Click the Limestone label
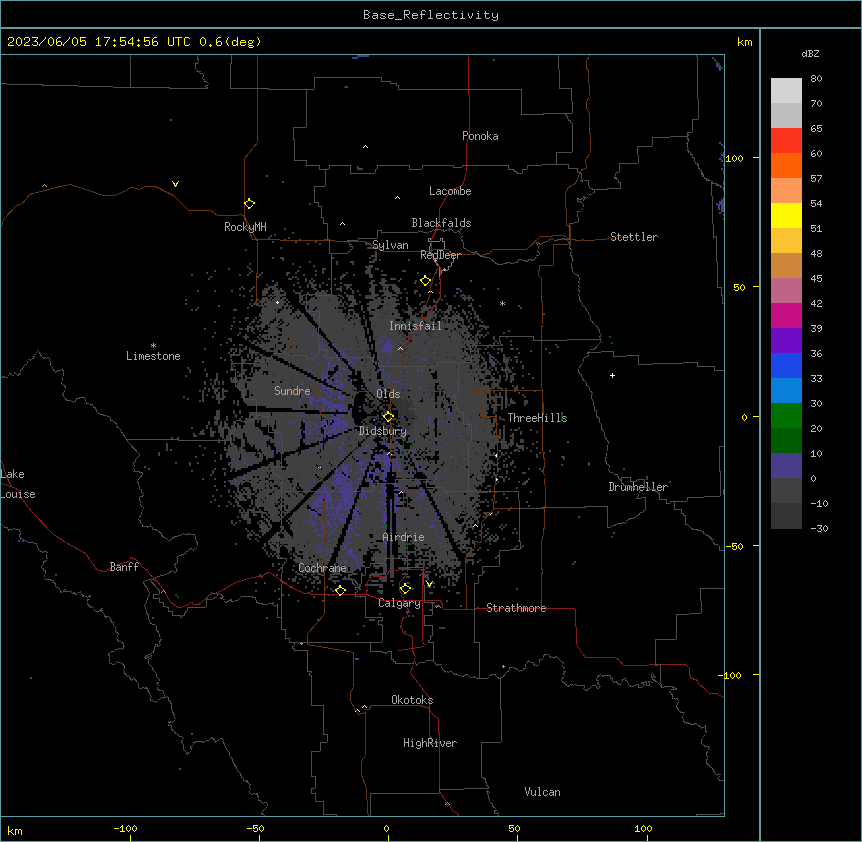 point(153,356)
